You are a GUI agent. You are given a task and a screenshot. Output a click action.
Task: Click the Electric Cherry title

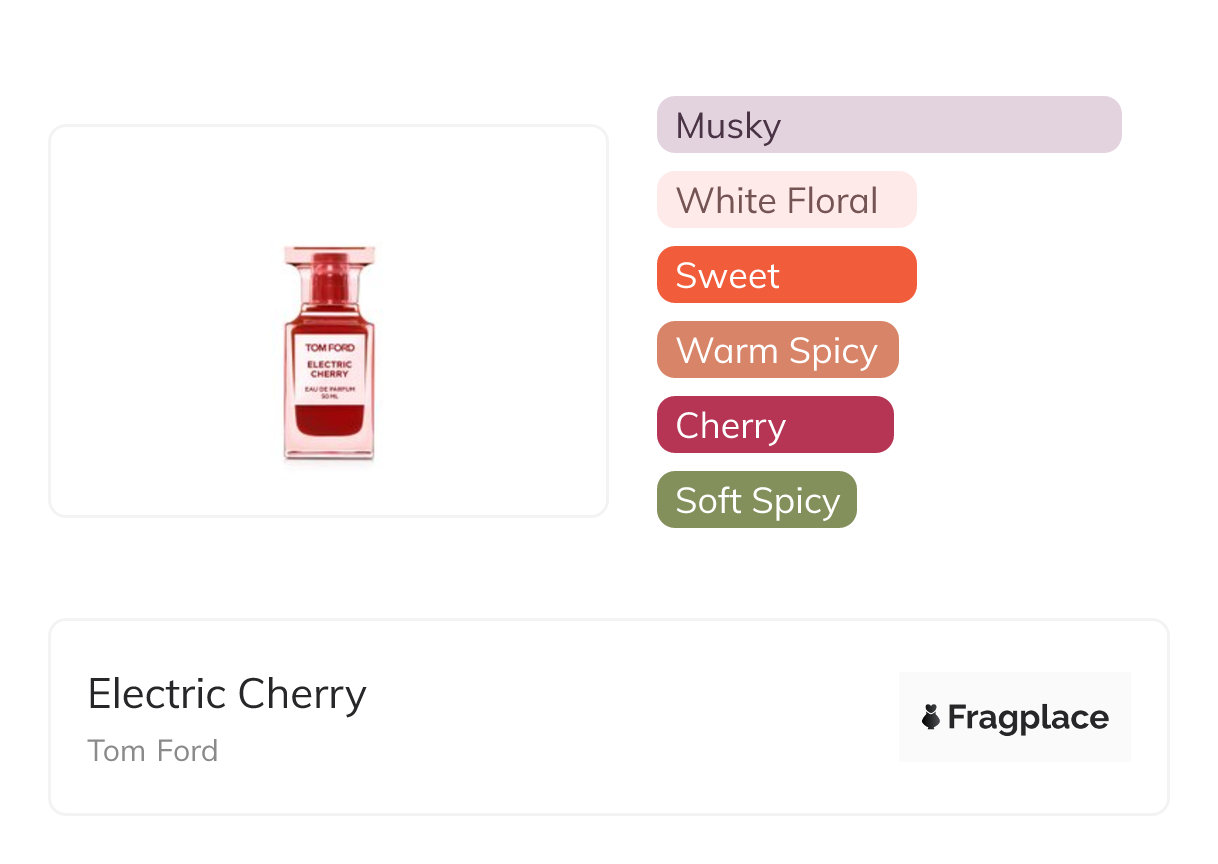coord(227,694)
